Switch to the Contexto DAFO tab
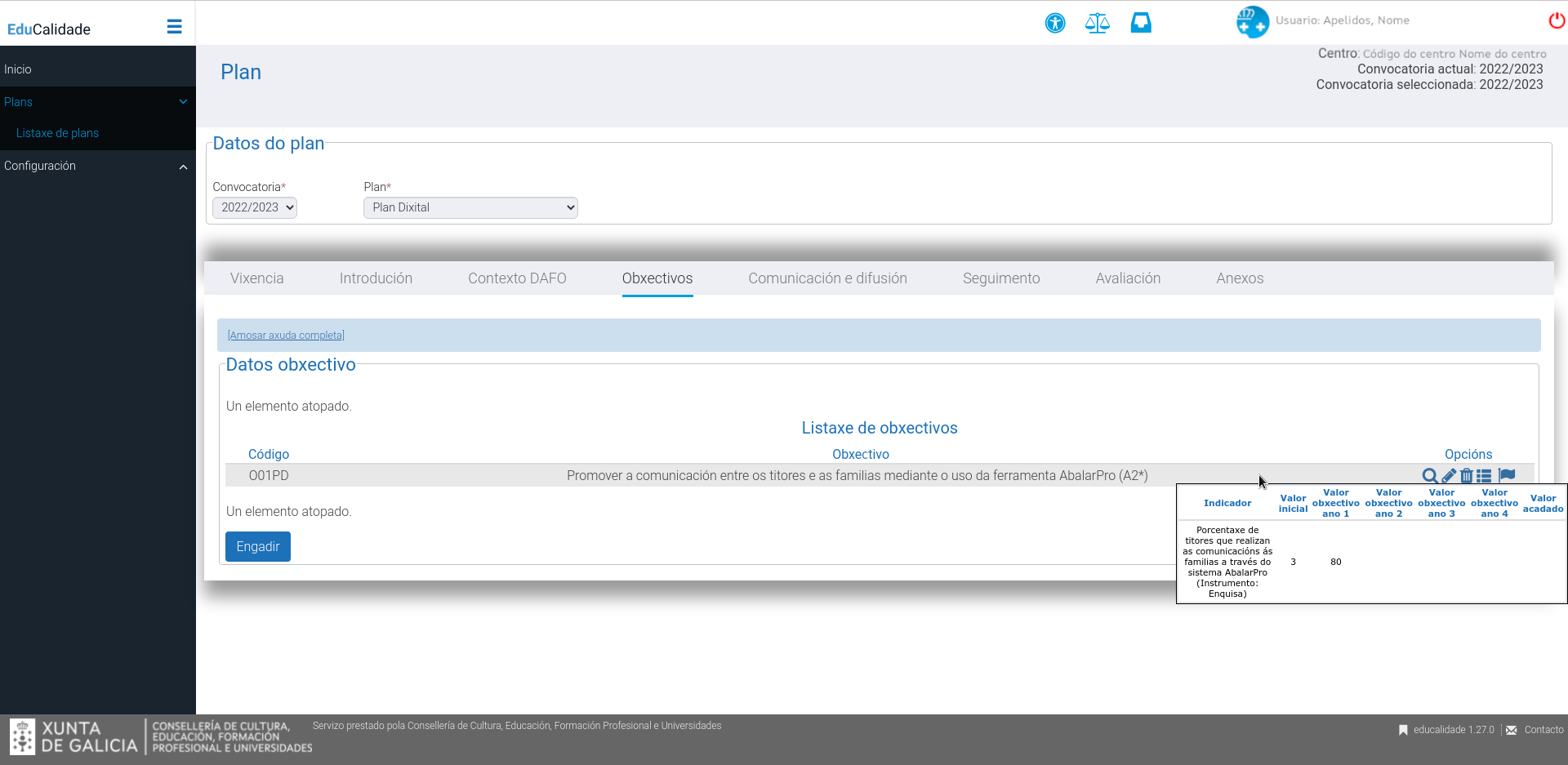Viewport: 1568px width, 765px height. pos(516,278)
